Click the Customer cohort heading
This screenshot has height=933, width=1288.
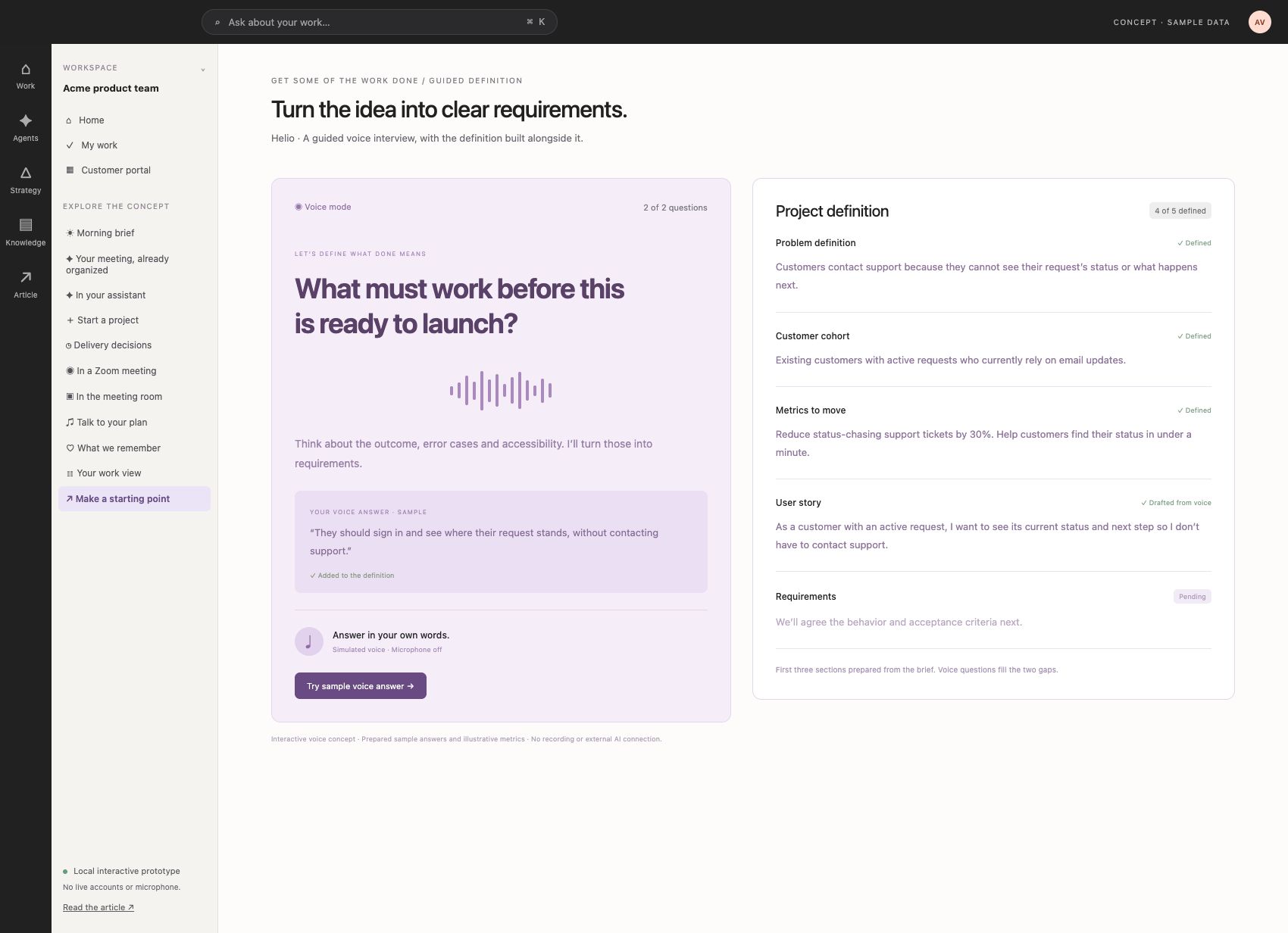click(x=812, y=336)
